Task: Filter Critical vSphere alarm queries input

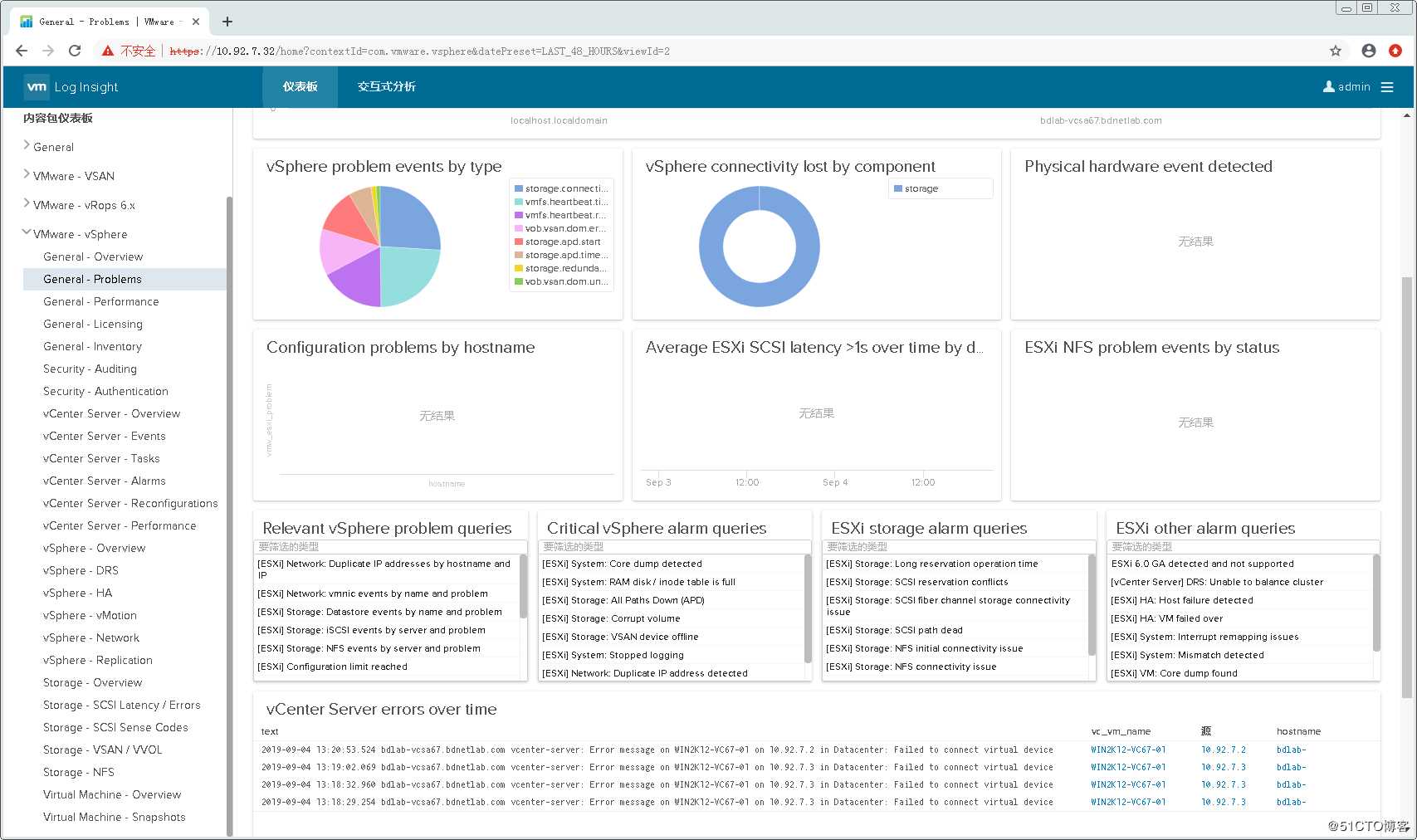Action: tap(675, 547)
